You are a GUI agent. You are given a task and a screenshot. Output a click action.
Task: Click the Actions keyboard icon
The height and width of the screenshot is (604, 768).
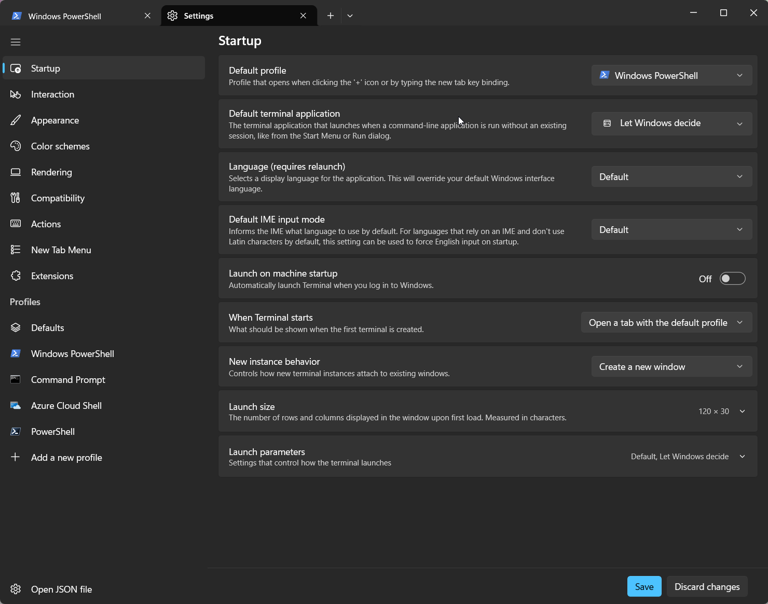pyautogui.click(x=16, y=224)
